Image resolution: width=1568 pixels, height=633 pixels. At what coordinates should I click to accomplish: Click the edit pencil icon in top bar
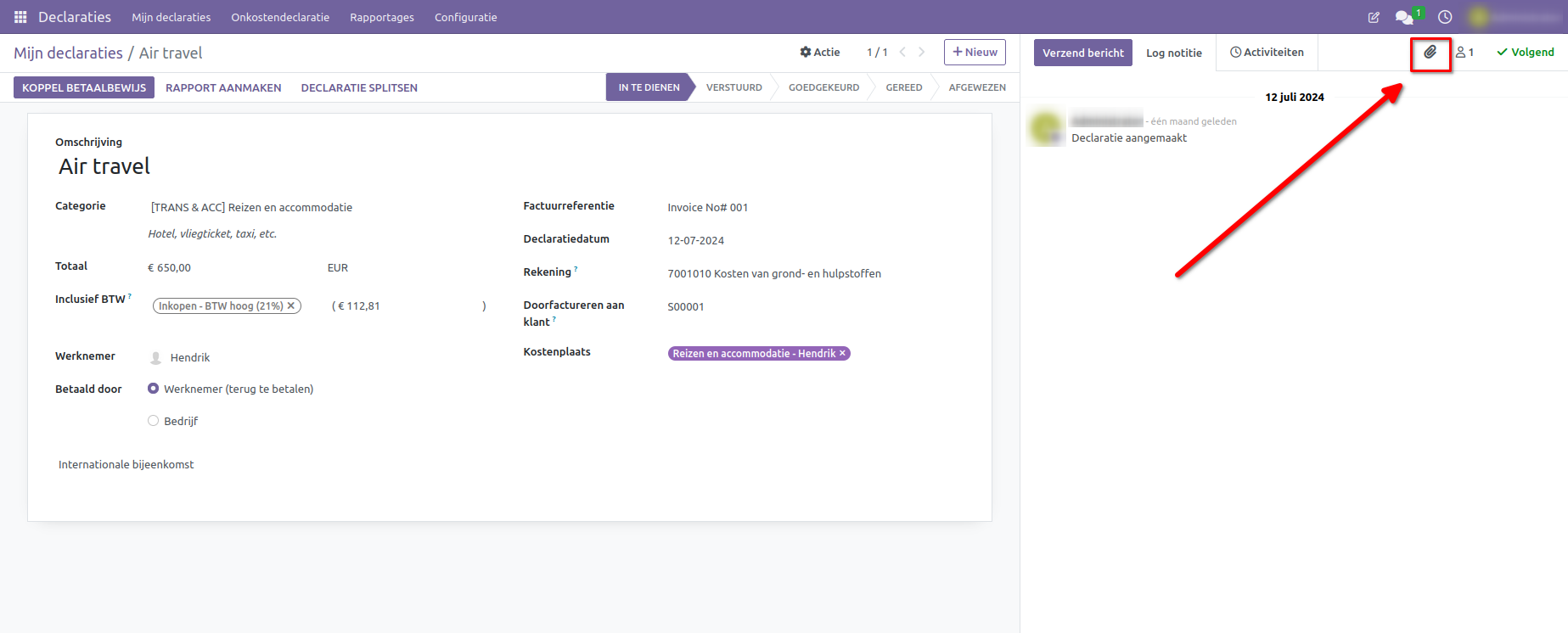click(1374, 17)
